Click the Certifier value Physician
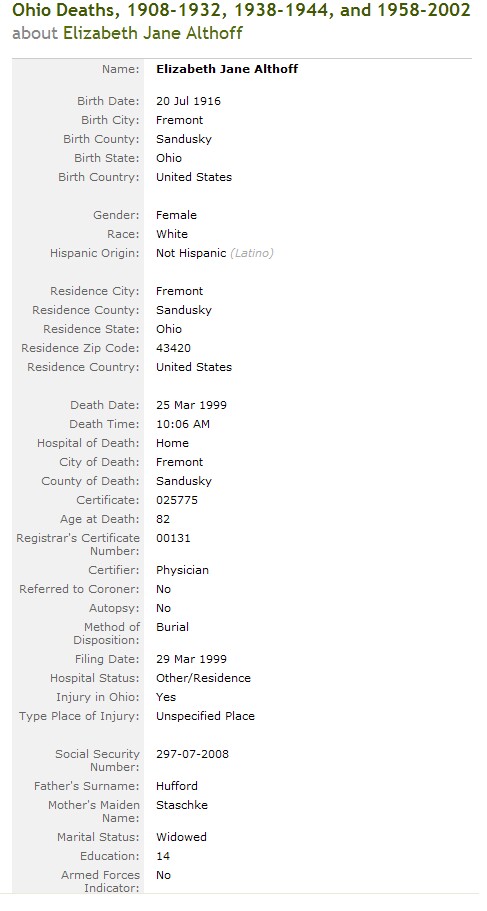 coord(182,571)
